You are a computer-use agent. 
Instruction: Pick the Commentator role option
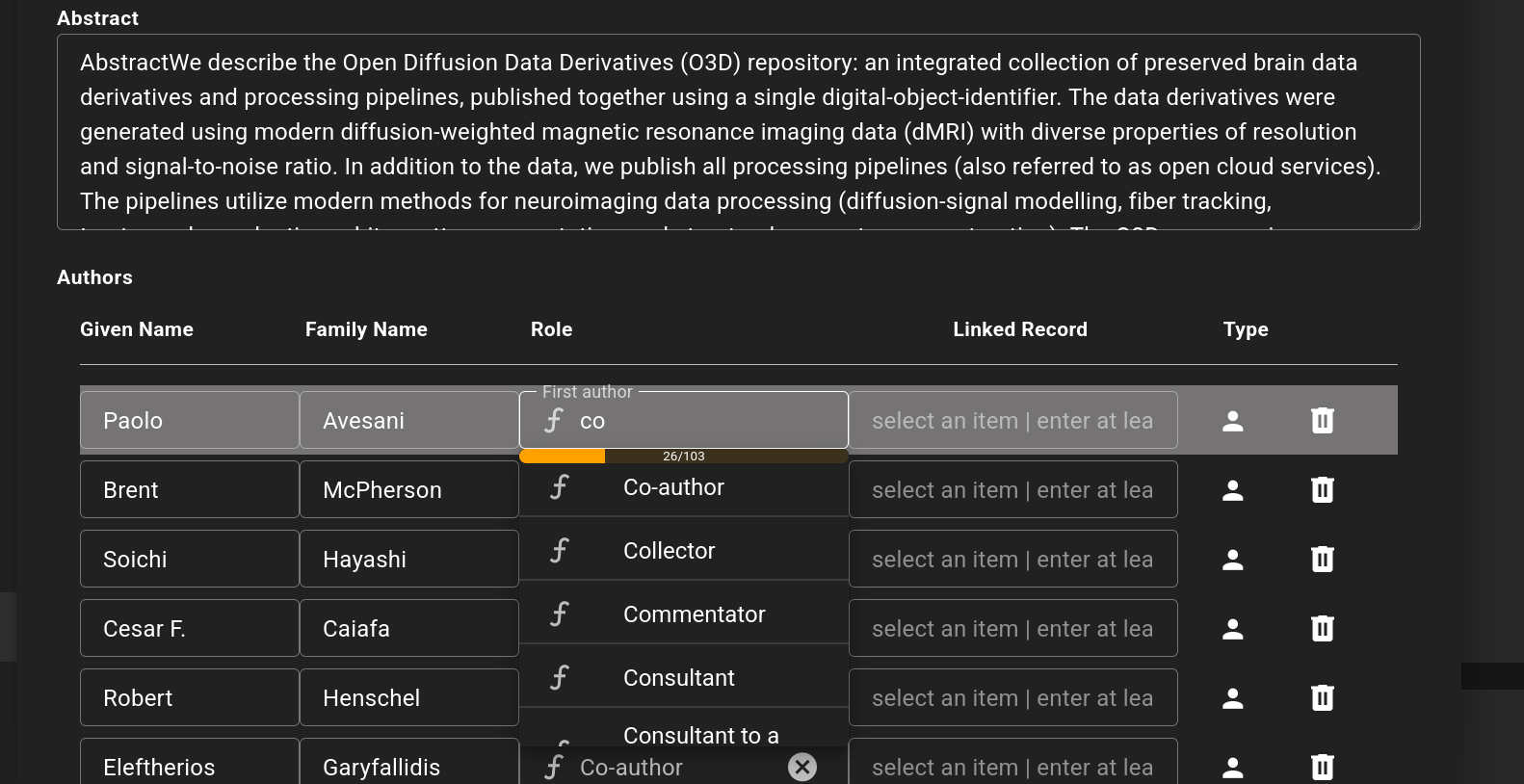point(684,614)
